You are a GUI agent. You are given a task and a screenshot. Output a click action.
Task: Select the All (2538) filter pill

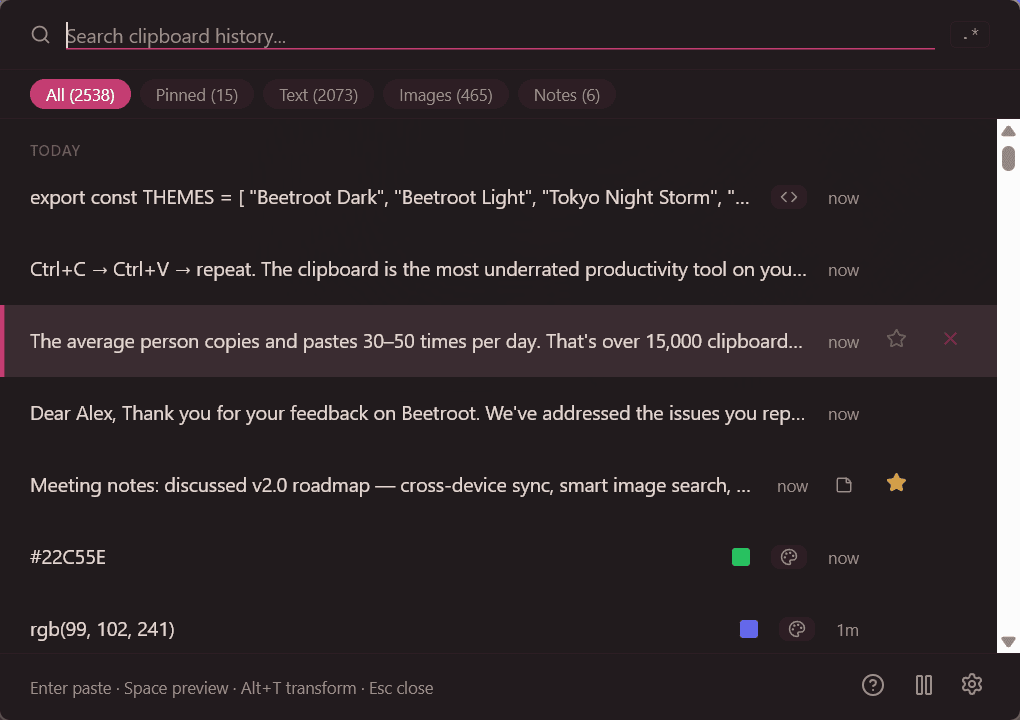click(80, 94)
